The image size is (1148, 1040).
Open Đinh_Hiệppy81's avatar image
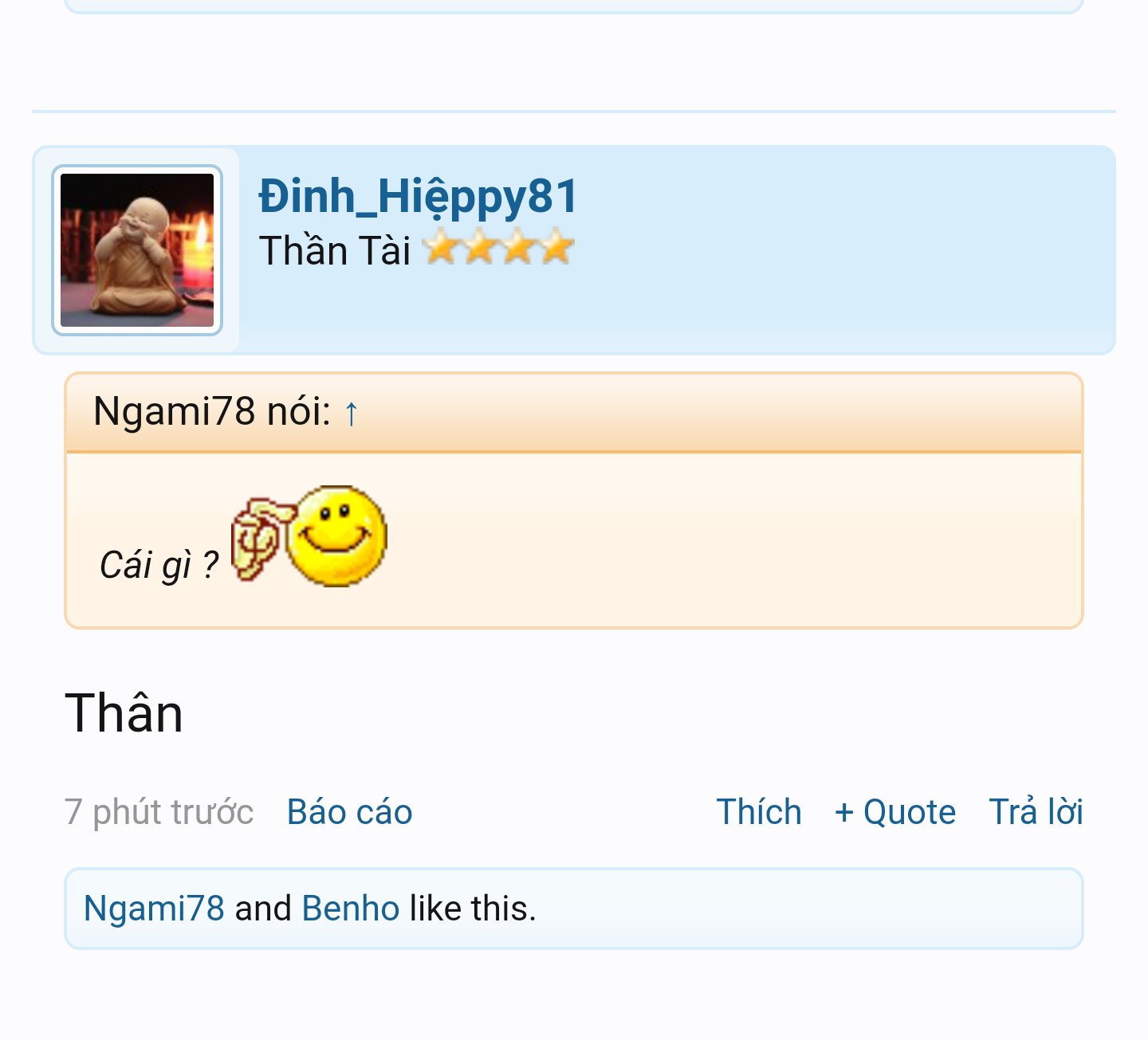pos(137,250)
